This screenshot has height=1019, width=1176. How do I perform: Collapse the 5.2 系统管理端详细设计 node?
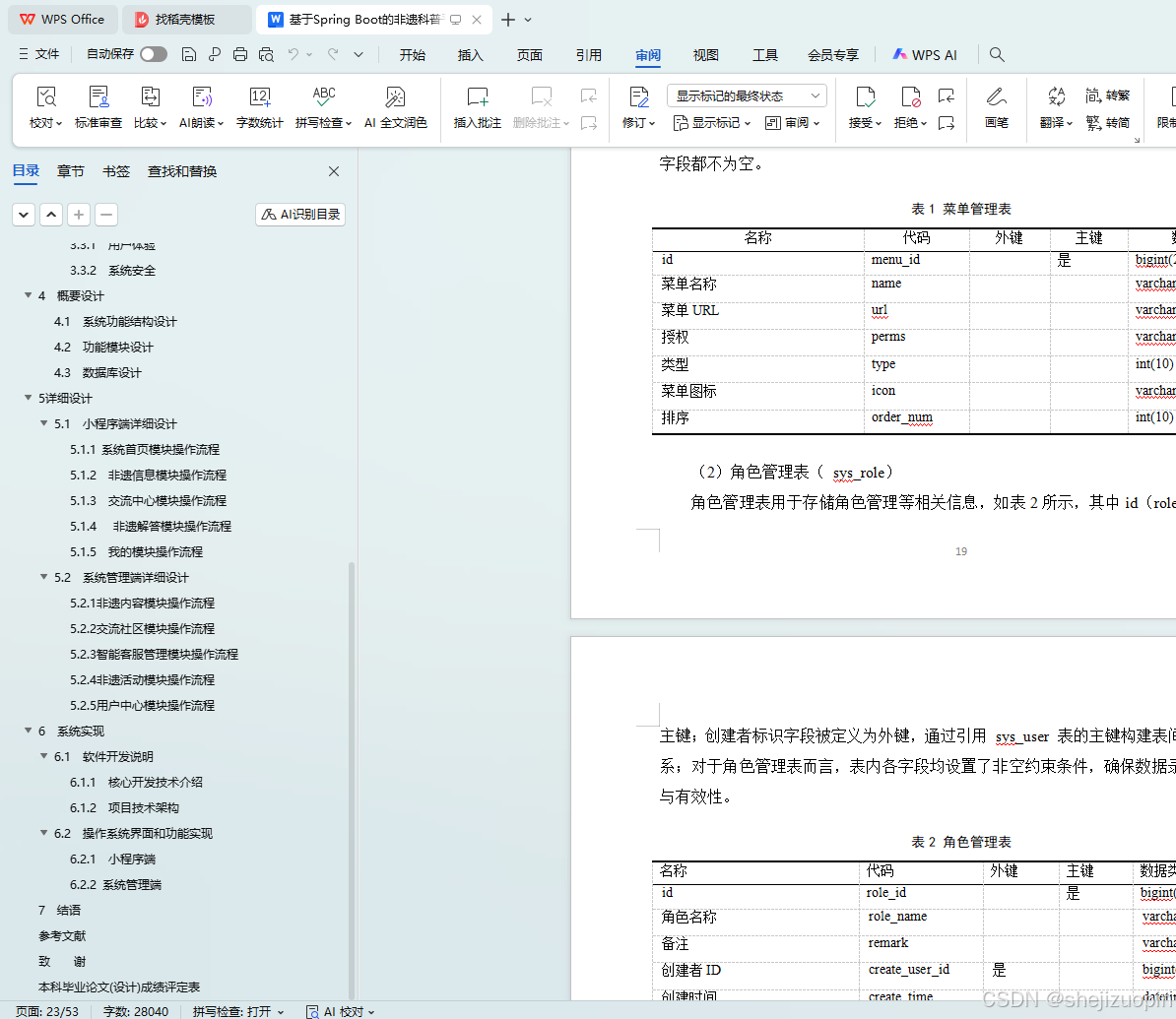43,577
